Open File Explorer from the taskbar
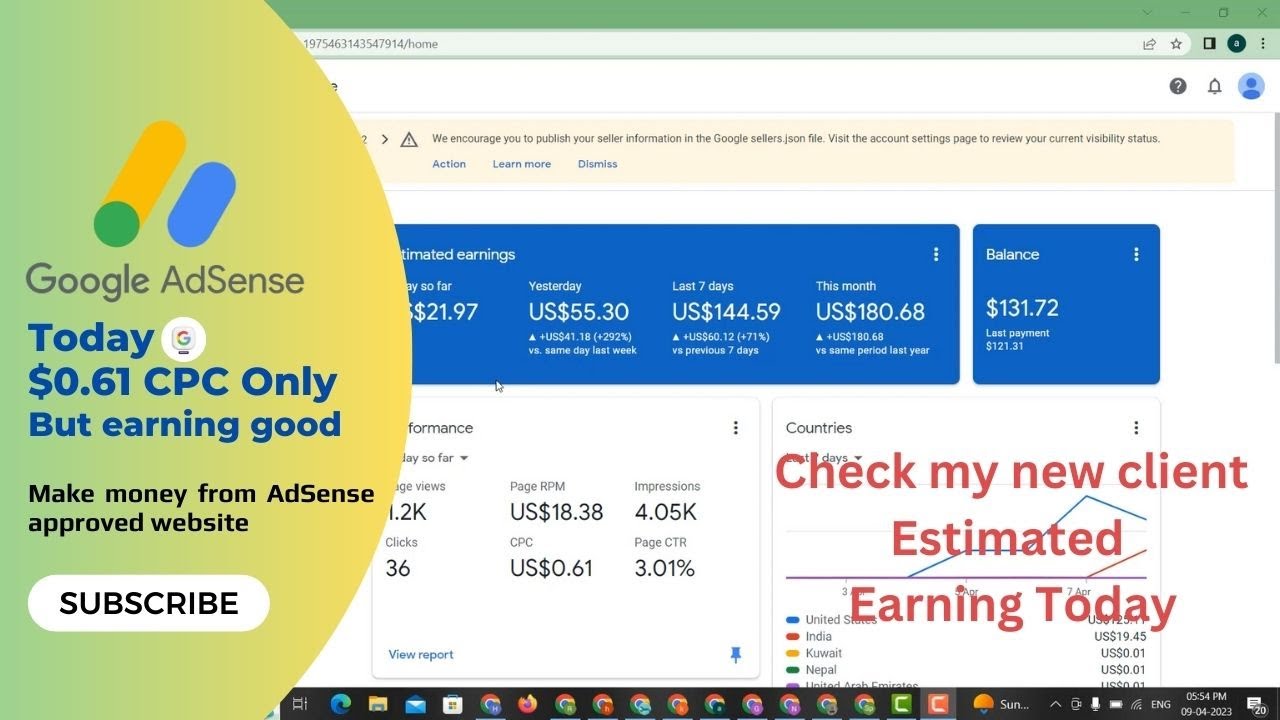The image size is (1280, 720). point(378,704)
